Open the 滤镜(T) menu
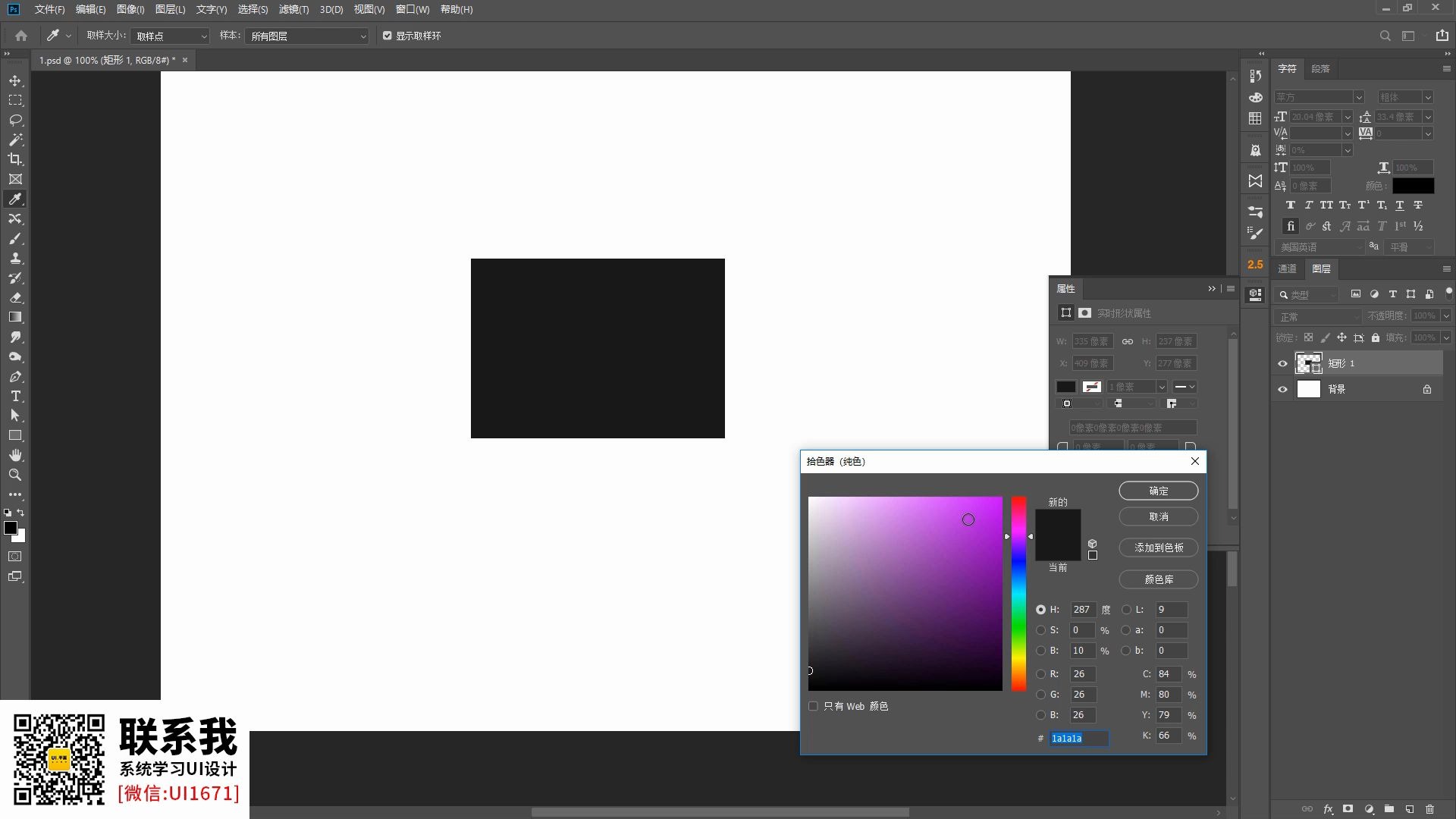This screenshot has height=819, width=1456. 293,9
